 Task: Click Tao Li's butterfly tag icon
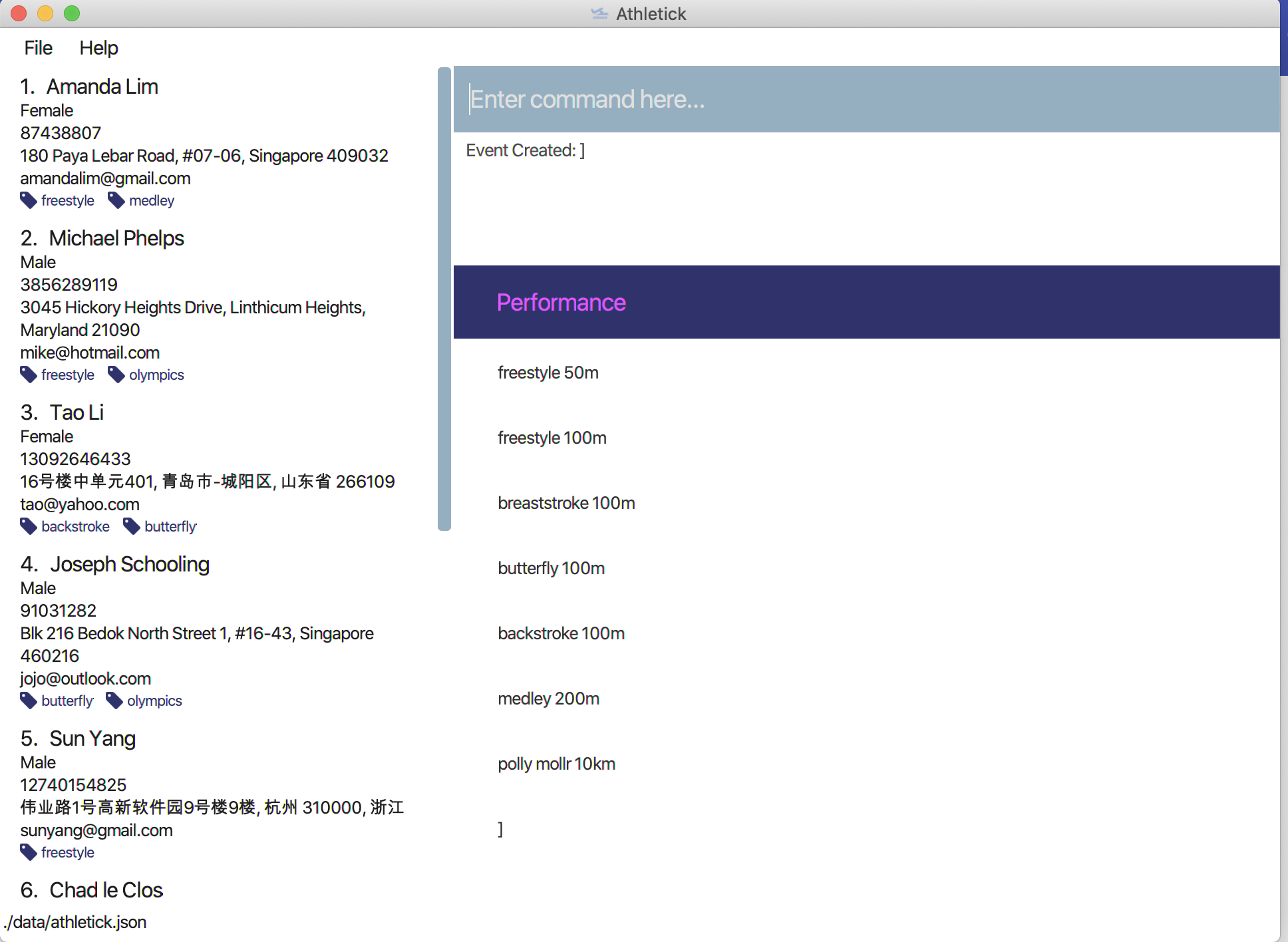pyautogui.click(x=132, y=526)
